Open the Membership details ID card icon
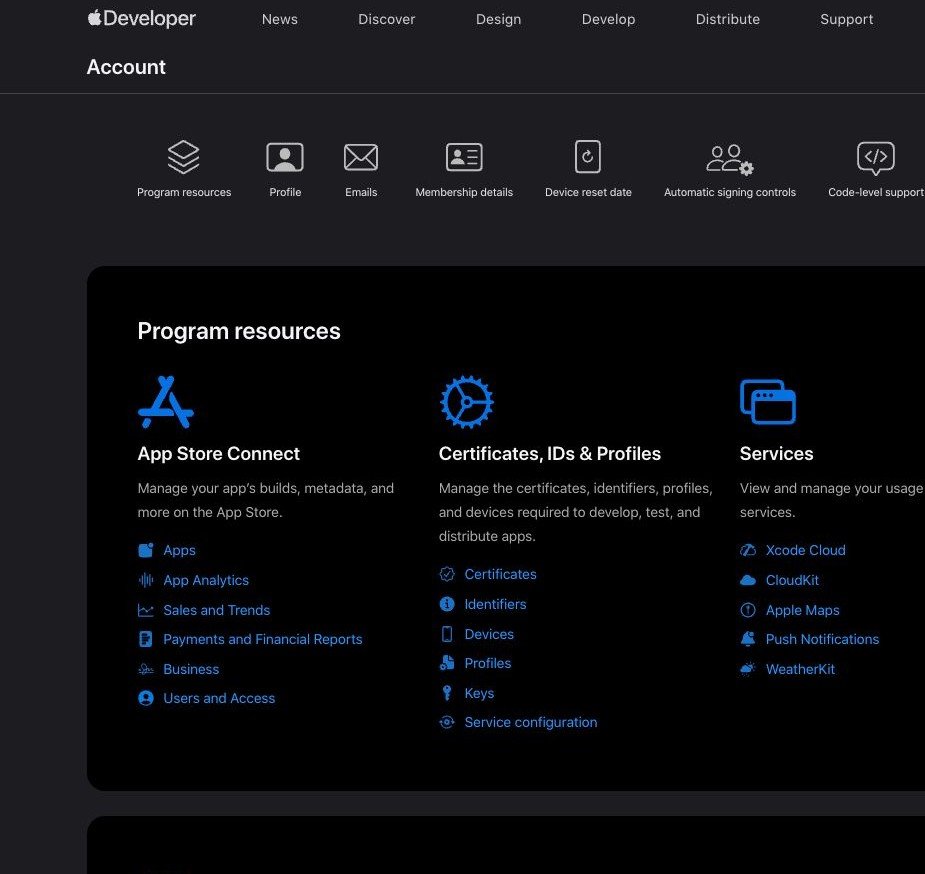The height and width of the screenshot is (874, 925). pos(464,157)
